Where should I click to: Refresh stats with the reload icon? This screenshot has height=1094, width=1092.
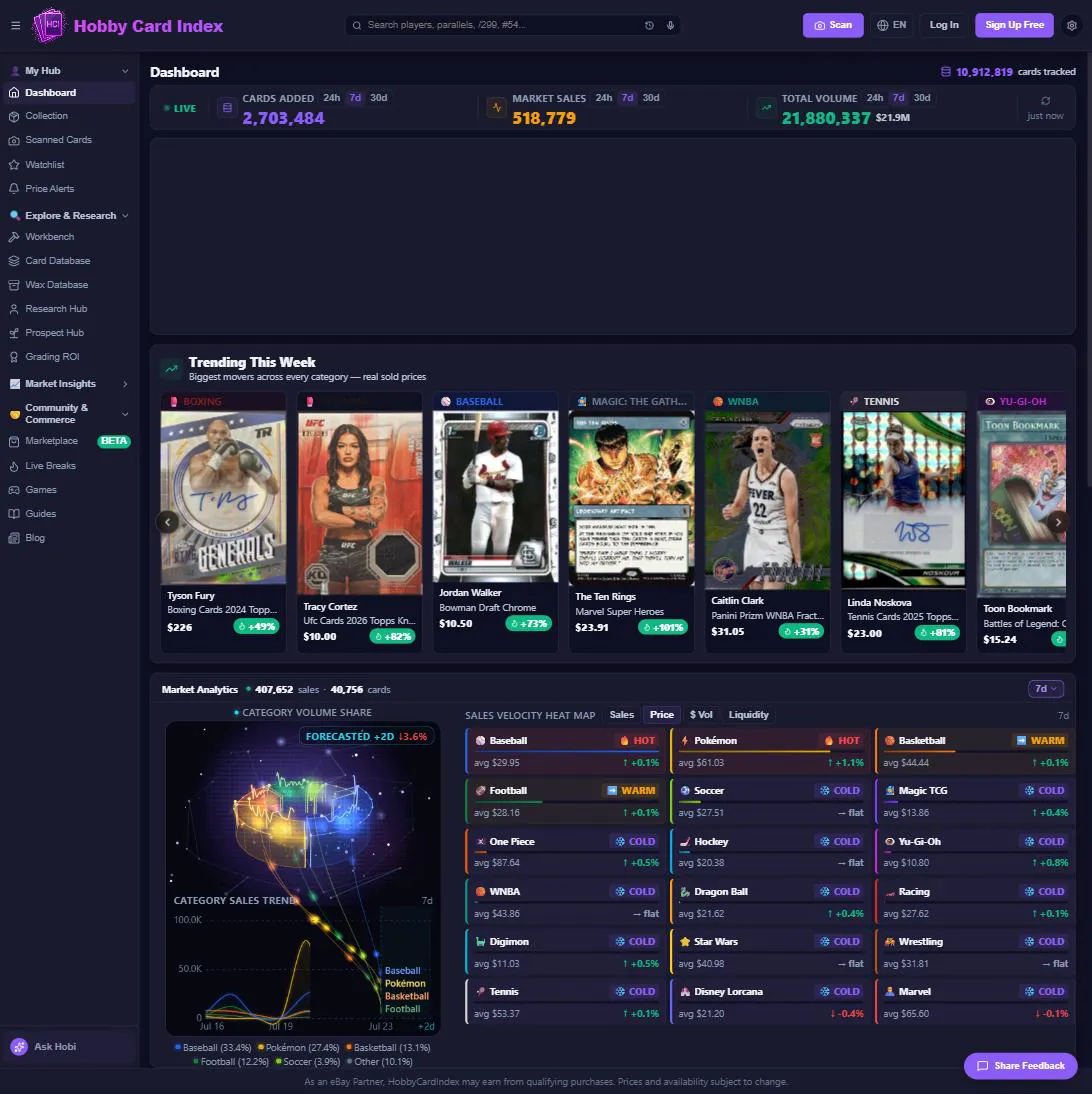tap(1045, 101)
